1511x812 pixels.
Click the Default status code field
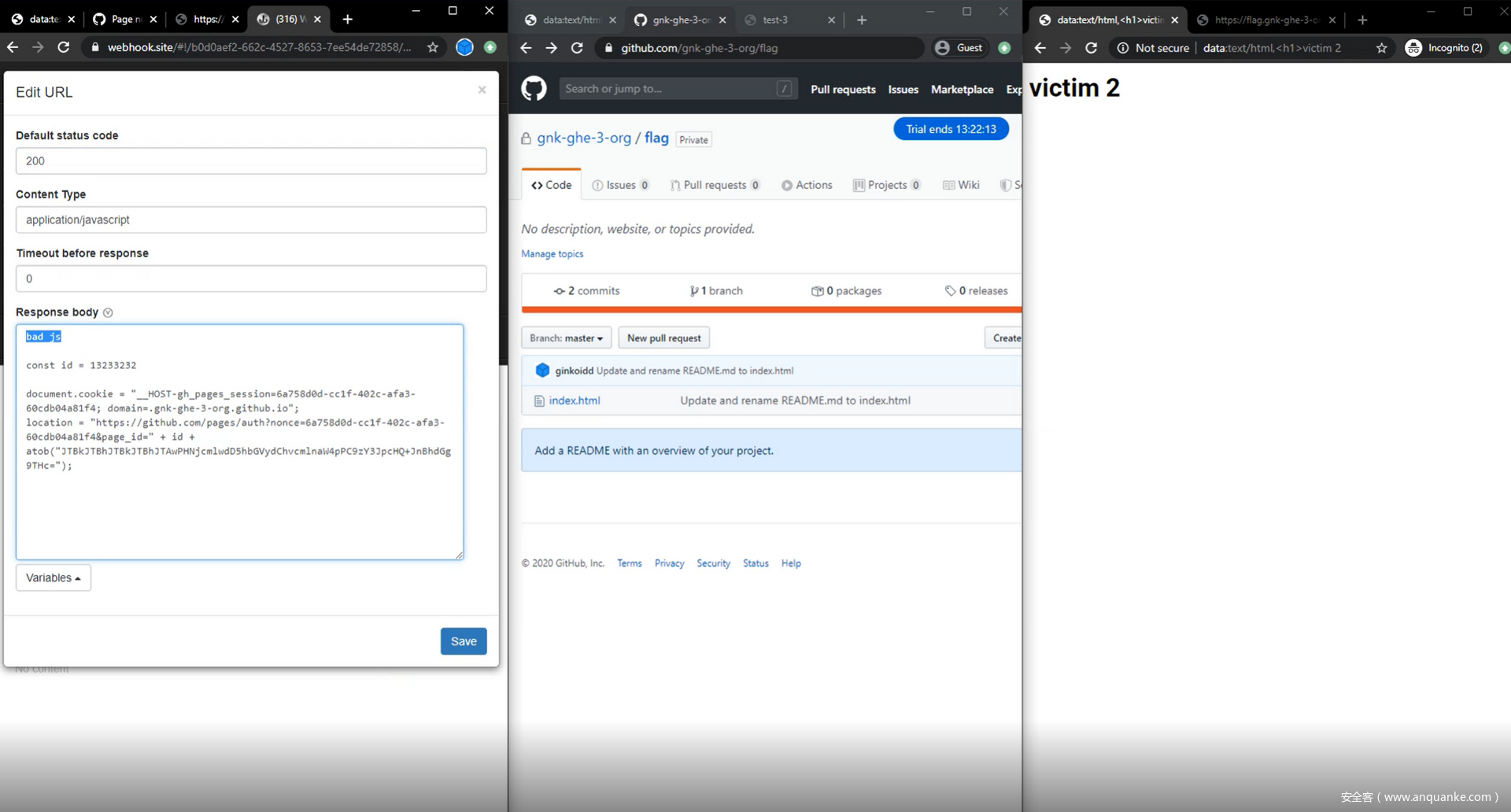coord(251,161)
